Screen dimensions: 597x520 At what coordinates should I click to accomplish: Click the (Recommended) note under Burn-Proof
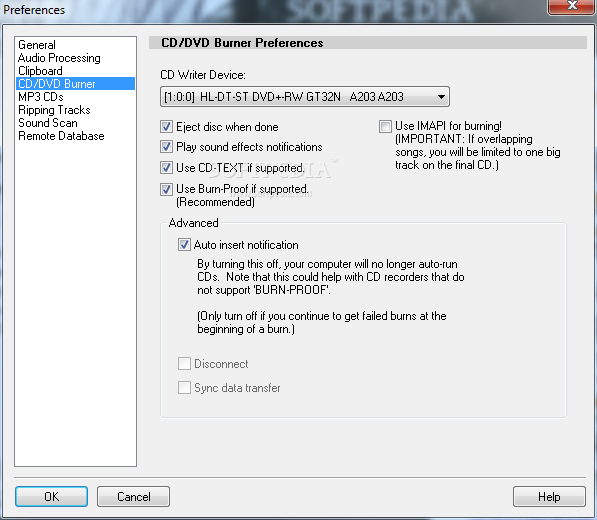(215, 202)
